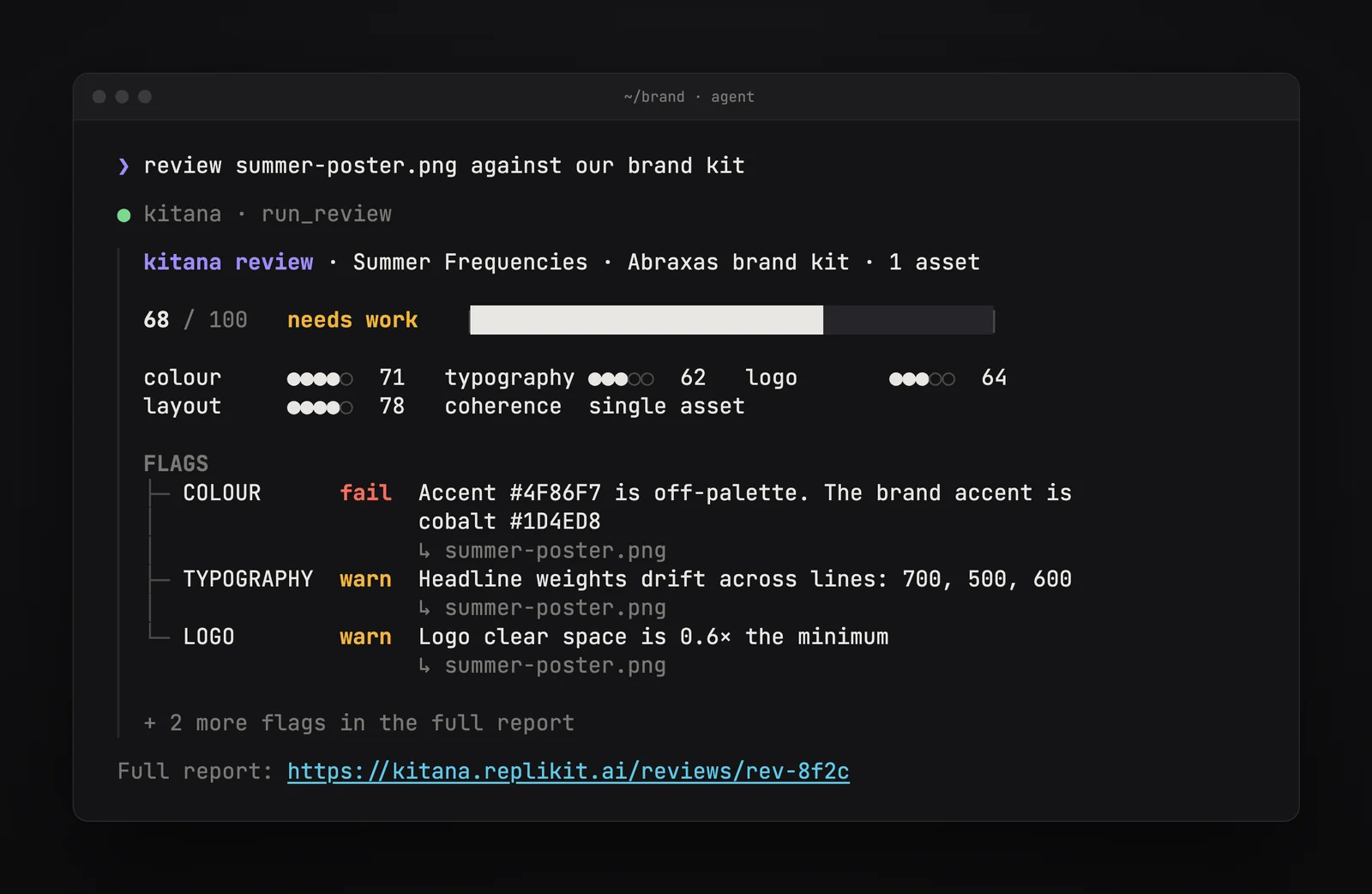The width and height of the screenshot is (1372, 894).
Task: Click the typography rating dots
Action: click(x=621, y=379)
